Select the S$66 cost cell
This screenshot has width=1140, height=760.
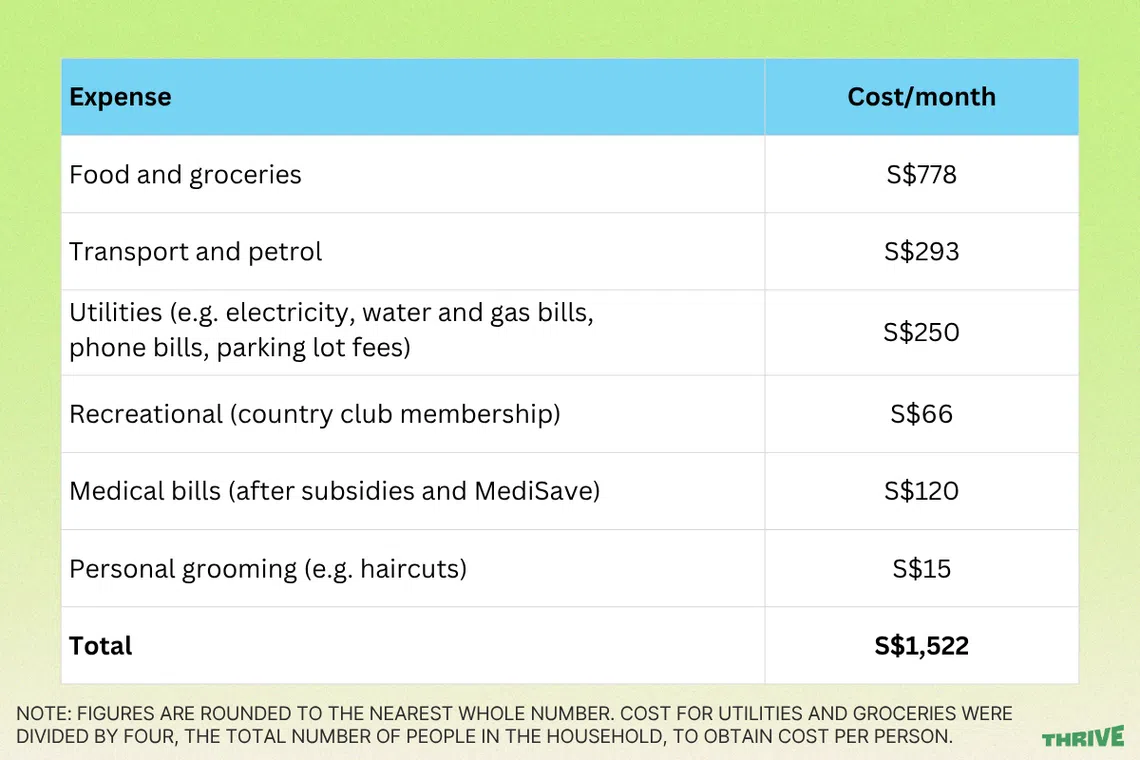click(921, 414)
